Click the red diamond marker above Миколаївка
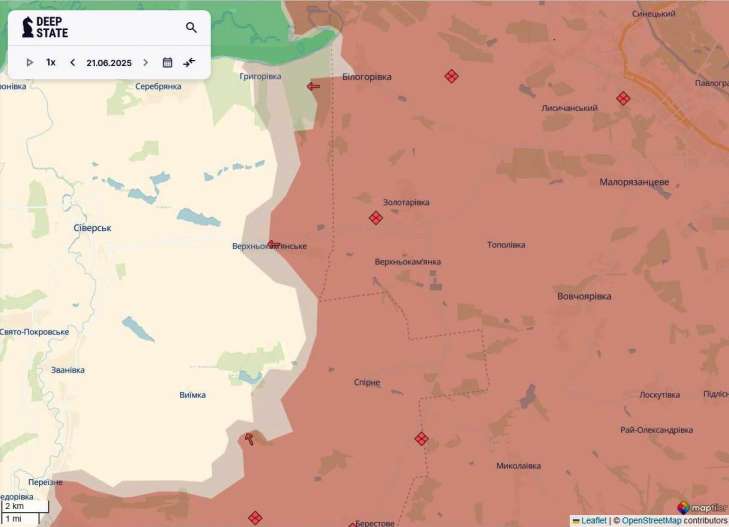Screen dimensions: 729x527 pyautogui.click(x=421, y=438)
